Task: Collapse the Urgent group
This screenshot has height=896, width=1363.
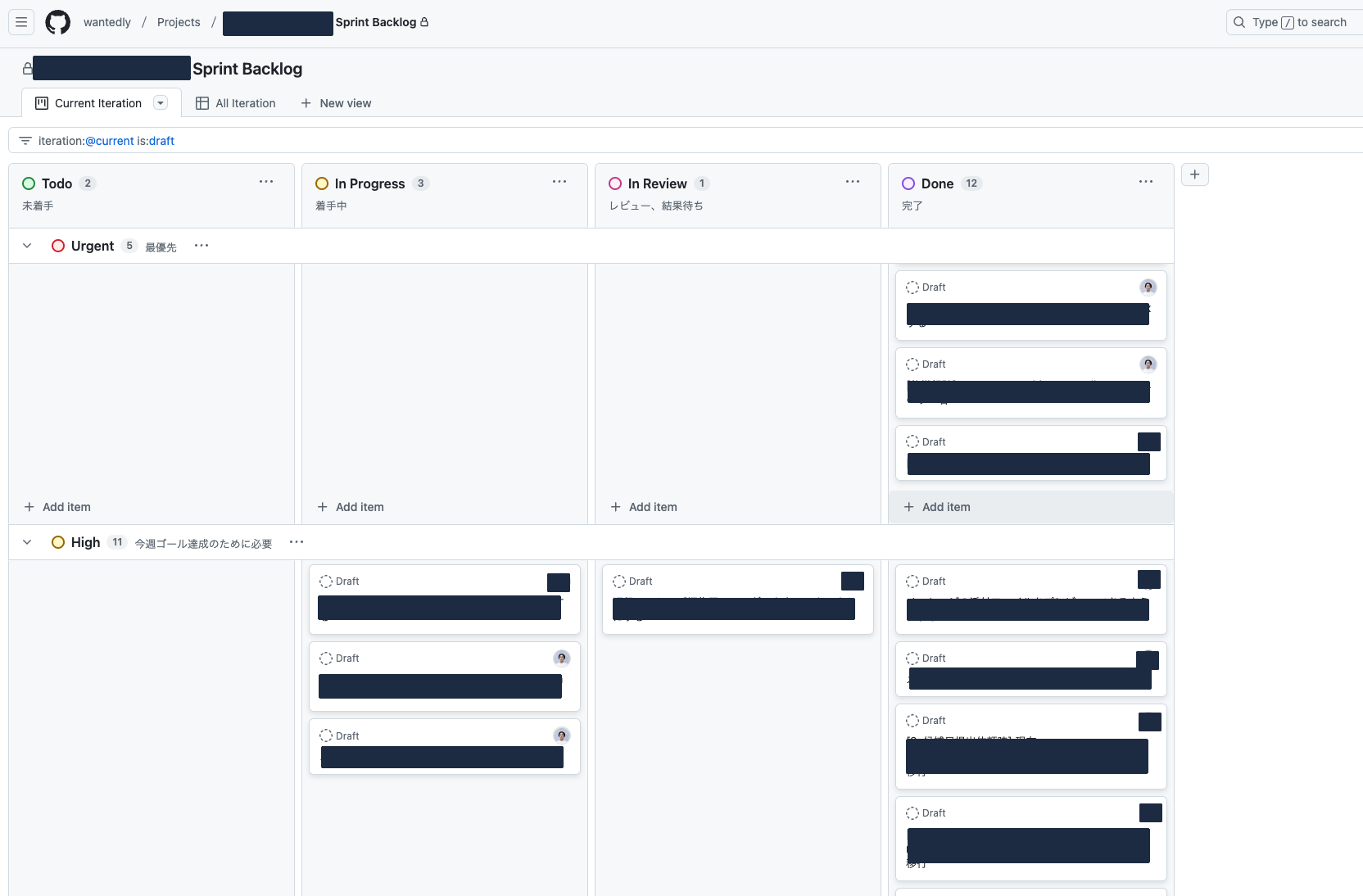Action: [27, 246]
